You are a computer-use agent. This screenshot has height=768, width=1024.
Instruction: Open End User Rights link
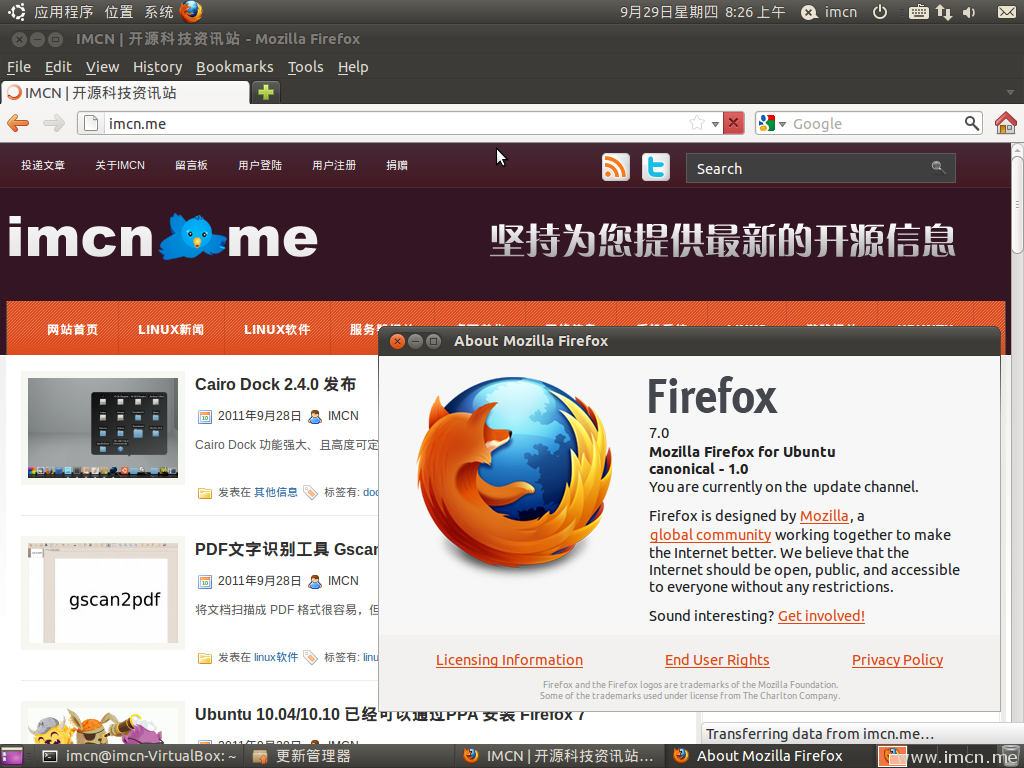(x=717, y=660)
